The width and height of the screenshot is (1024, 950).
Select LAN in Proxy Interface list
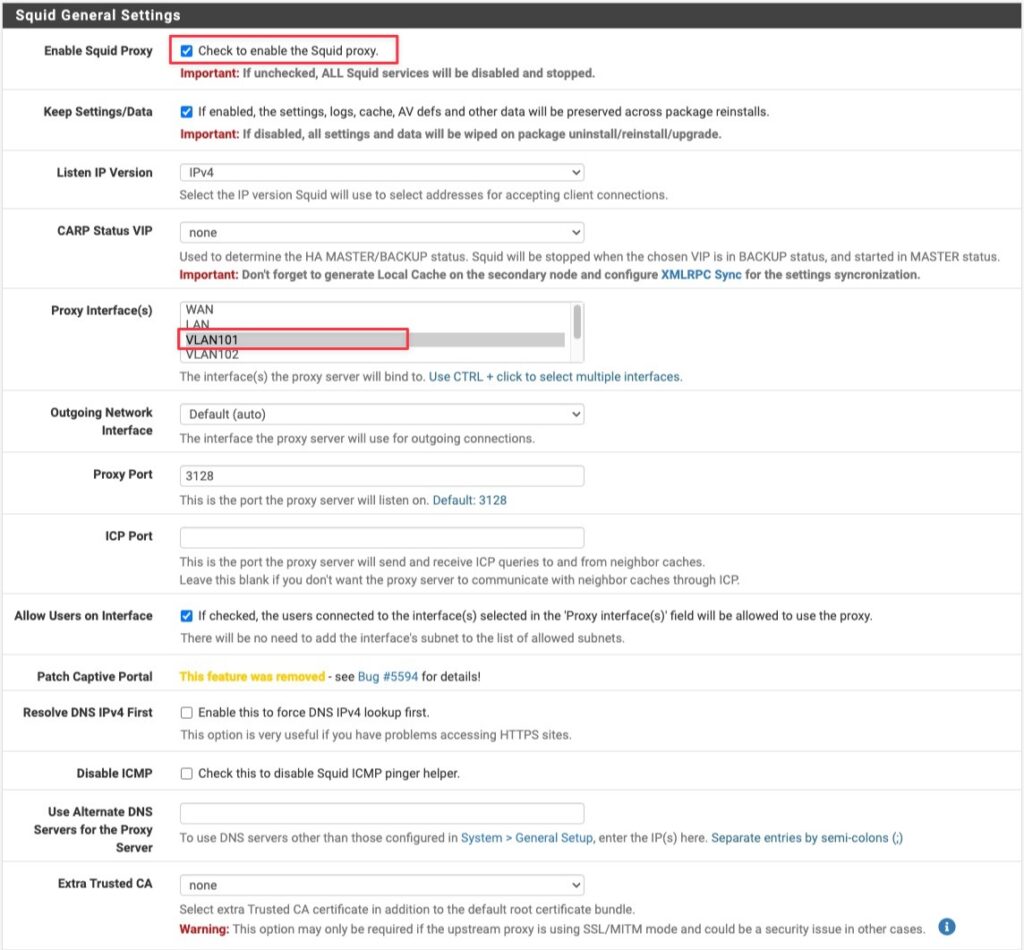(x=372, y=325)
